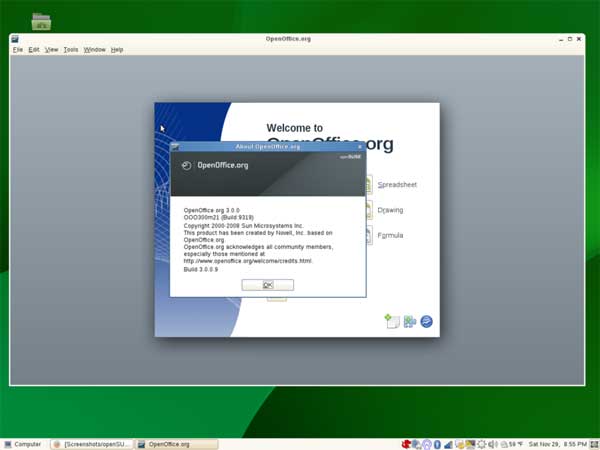Open desktop folder icon at top left
Image resolution: width=600 pixels, height=450 pixels.
[41, 20]
